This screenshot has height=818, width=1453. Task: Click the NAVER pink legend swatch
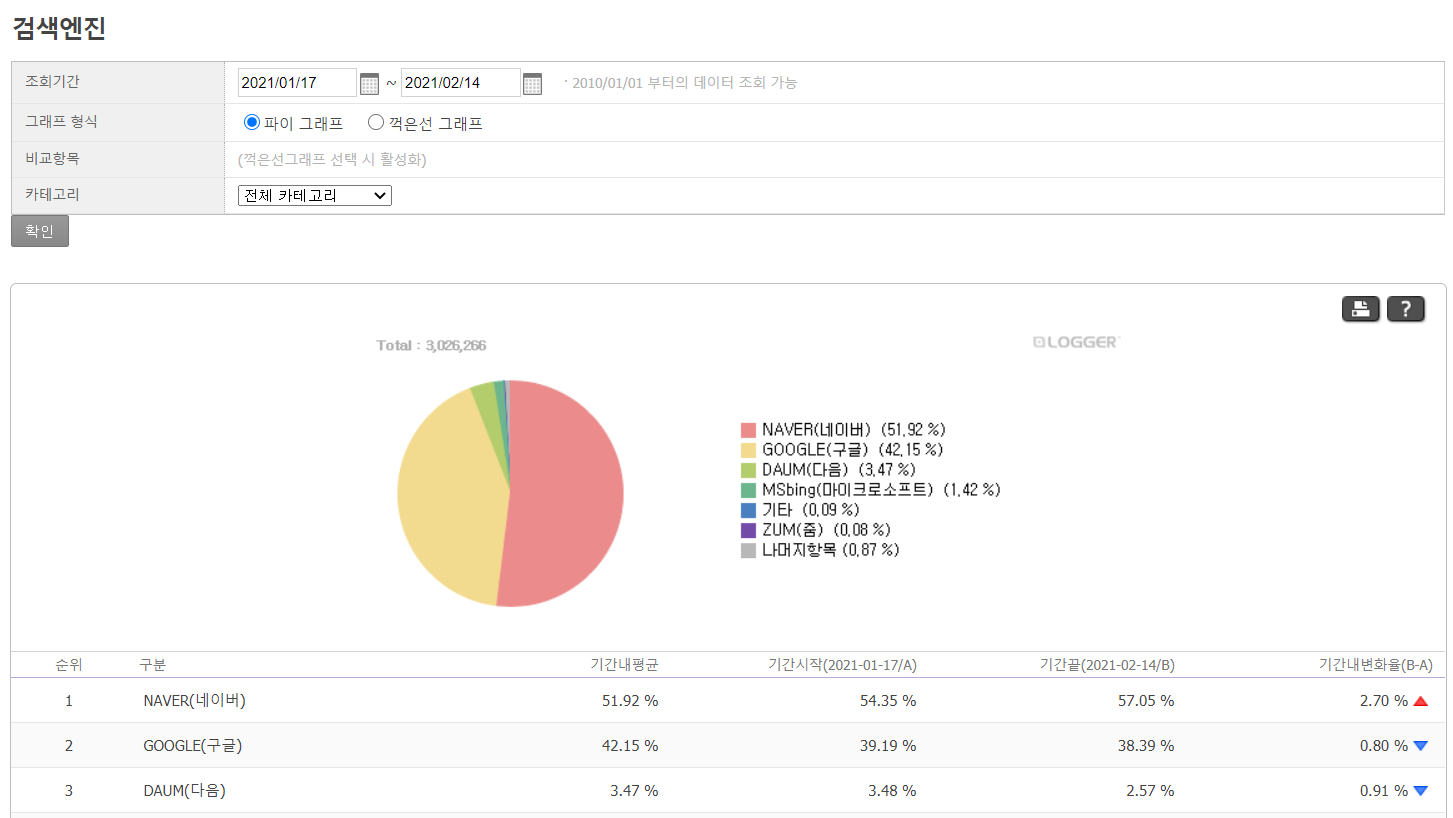(748, 430)
